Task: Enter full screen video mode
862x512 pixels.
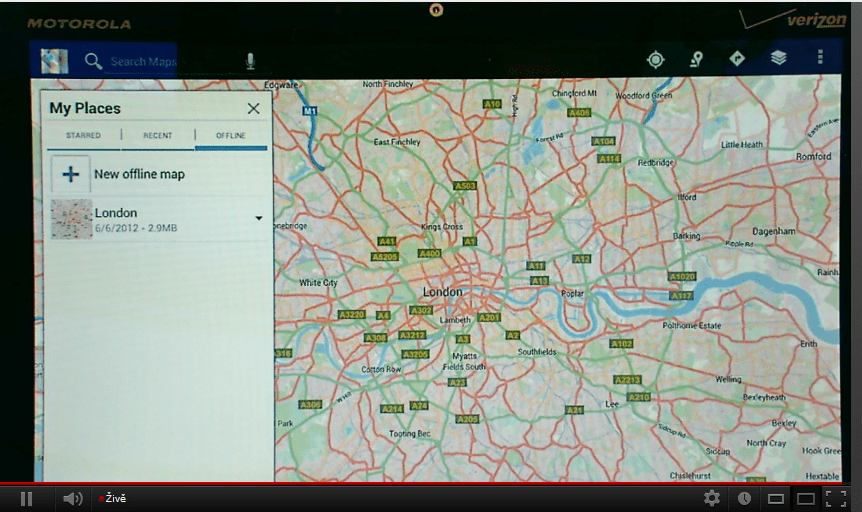Action: (836, 498)
